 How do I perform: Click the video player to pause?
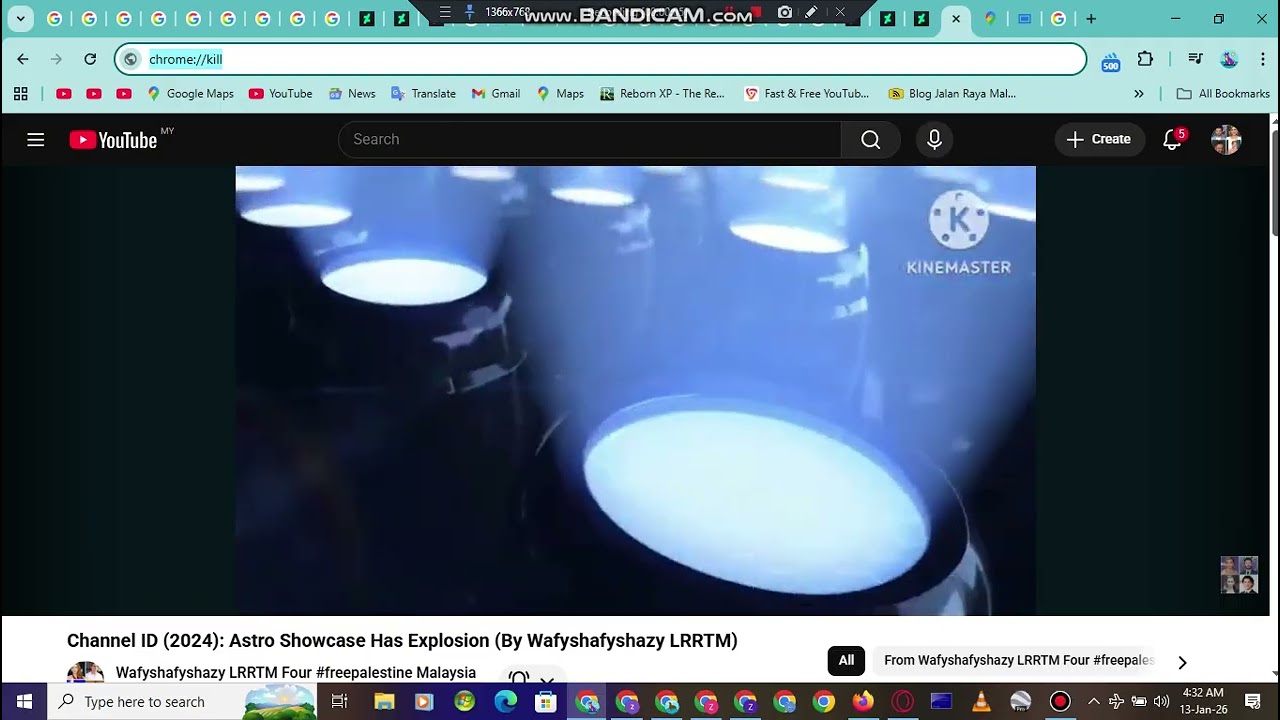[635, 390]
